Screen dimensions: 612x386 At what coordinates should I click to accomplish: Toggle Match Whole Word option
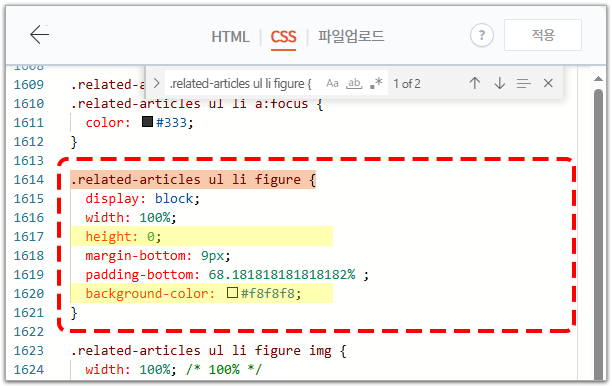[354, 83]
